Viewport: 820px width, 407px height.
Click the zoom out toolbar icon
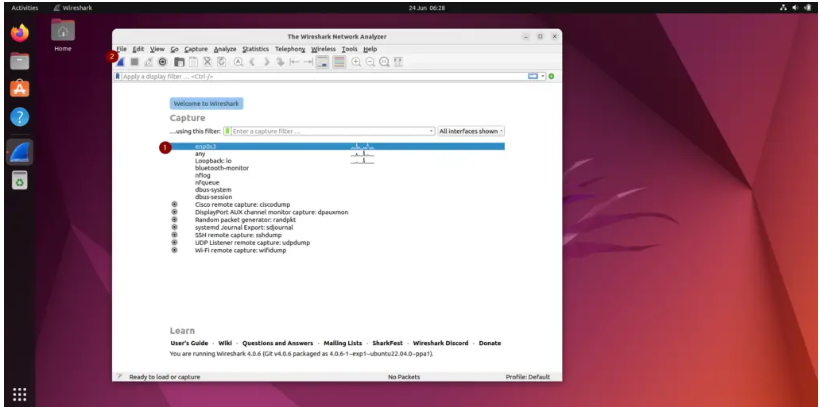click(370, 62)
